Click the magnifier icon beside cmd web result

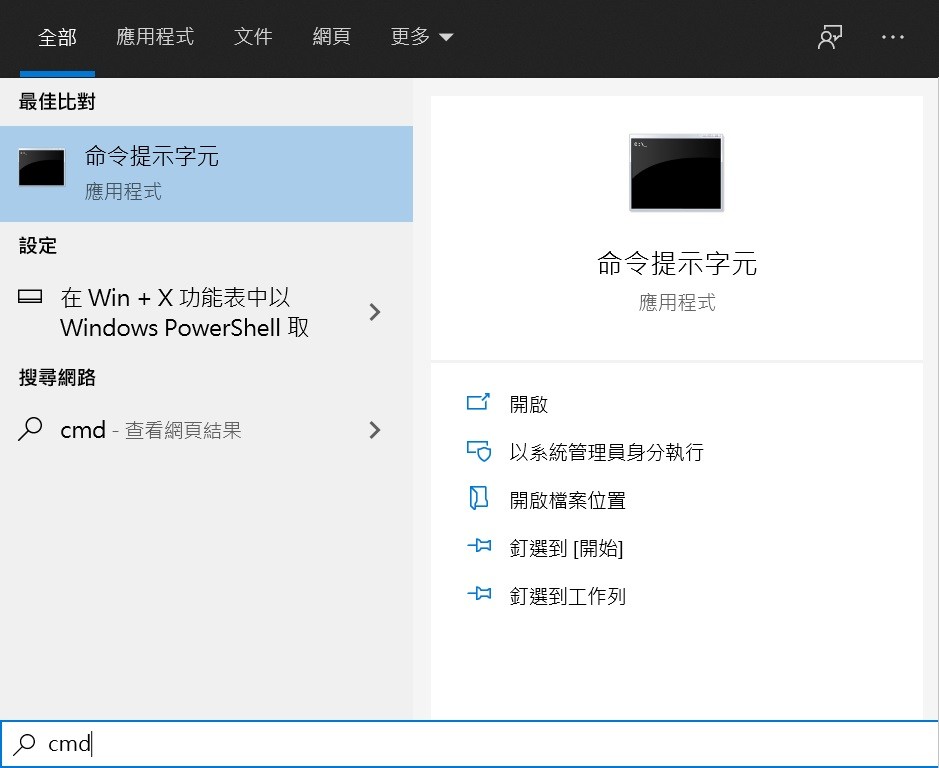pyautogui.click(x=30, y=429)
